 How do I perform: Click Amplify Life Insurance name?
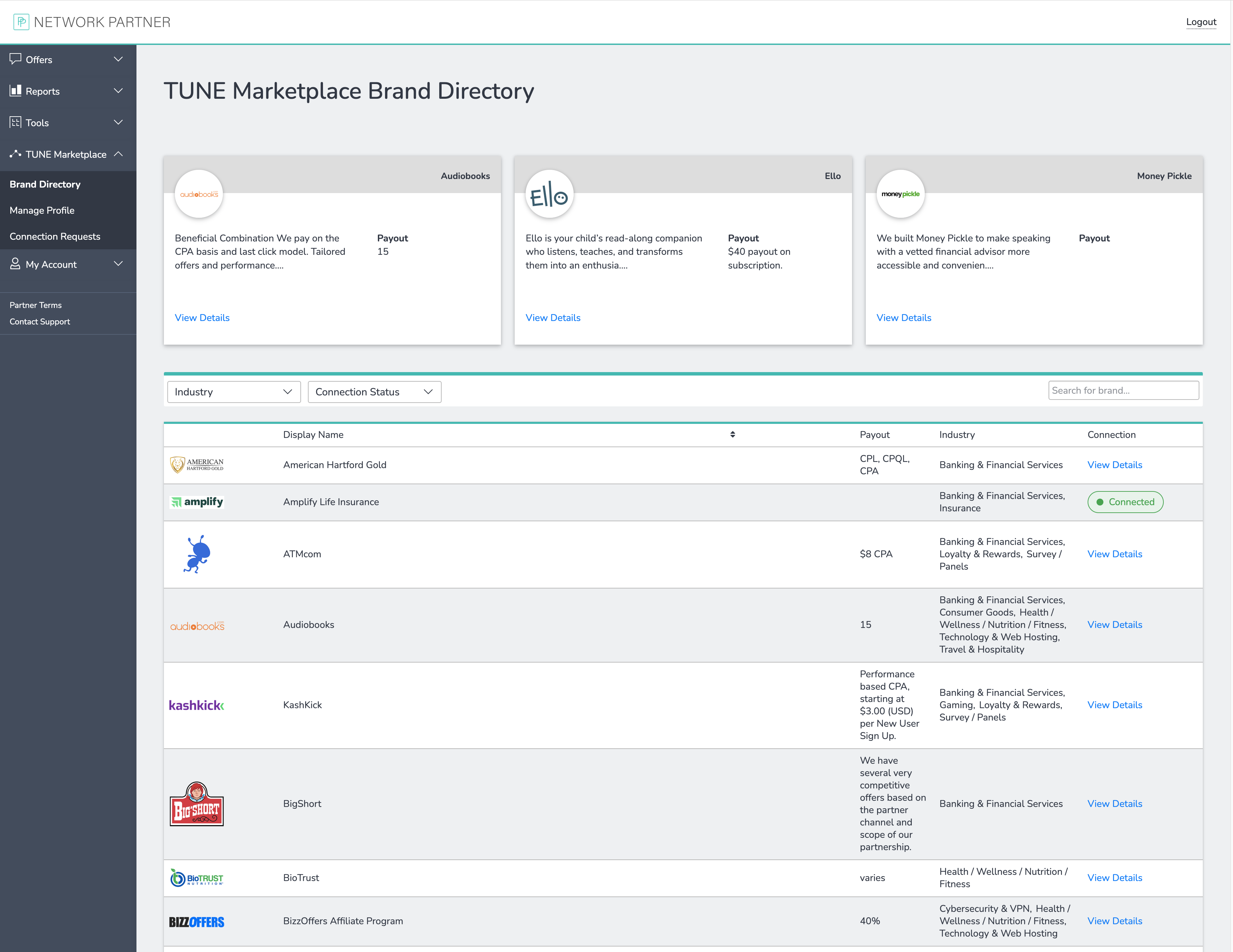(331, 502)
